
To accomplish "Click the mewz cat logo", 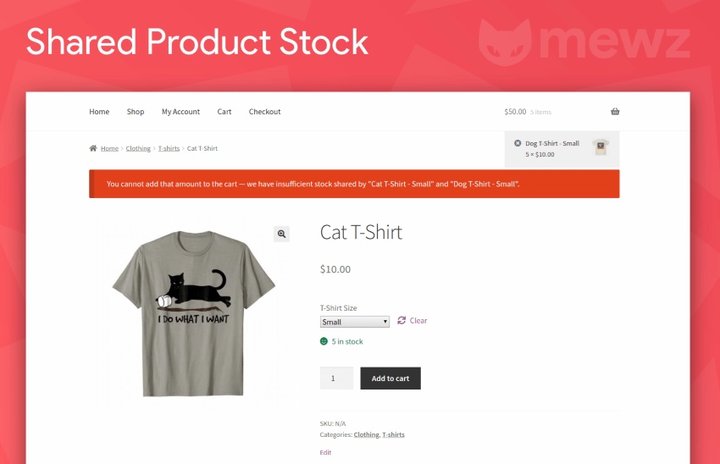I will 505,41.
